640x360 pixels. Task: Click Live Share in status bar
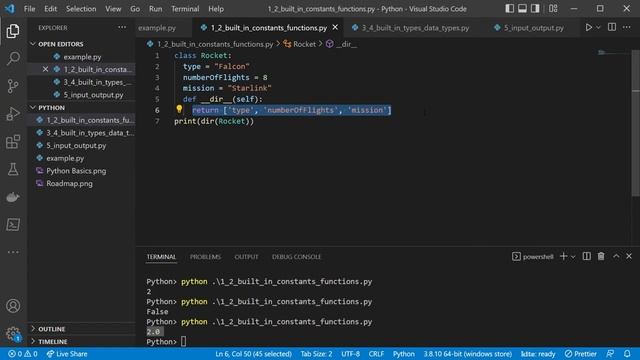(67, 353)
